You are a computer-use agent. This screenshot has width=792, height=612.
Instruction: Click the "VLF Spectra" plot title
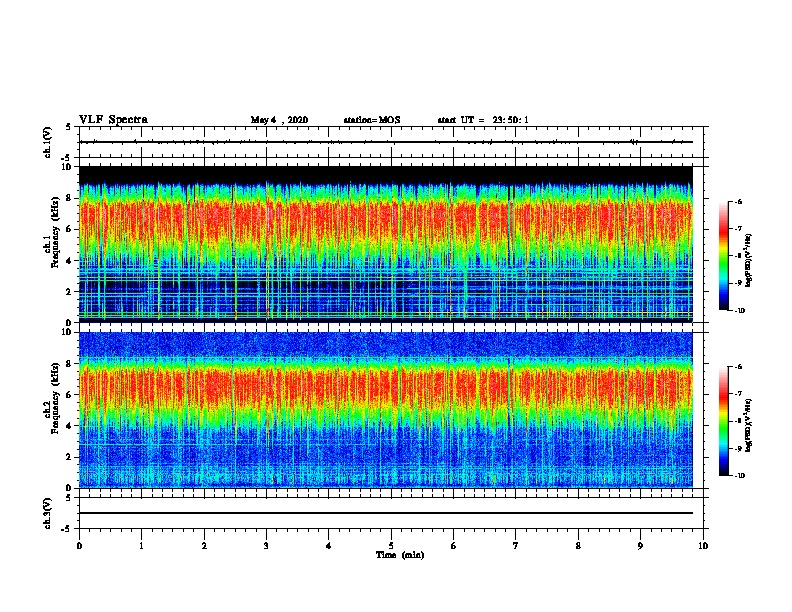tap(113, 120)
